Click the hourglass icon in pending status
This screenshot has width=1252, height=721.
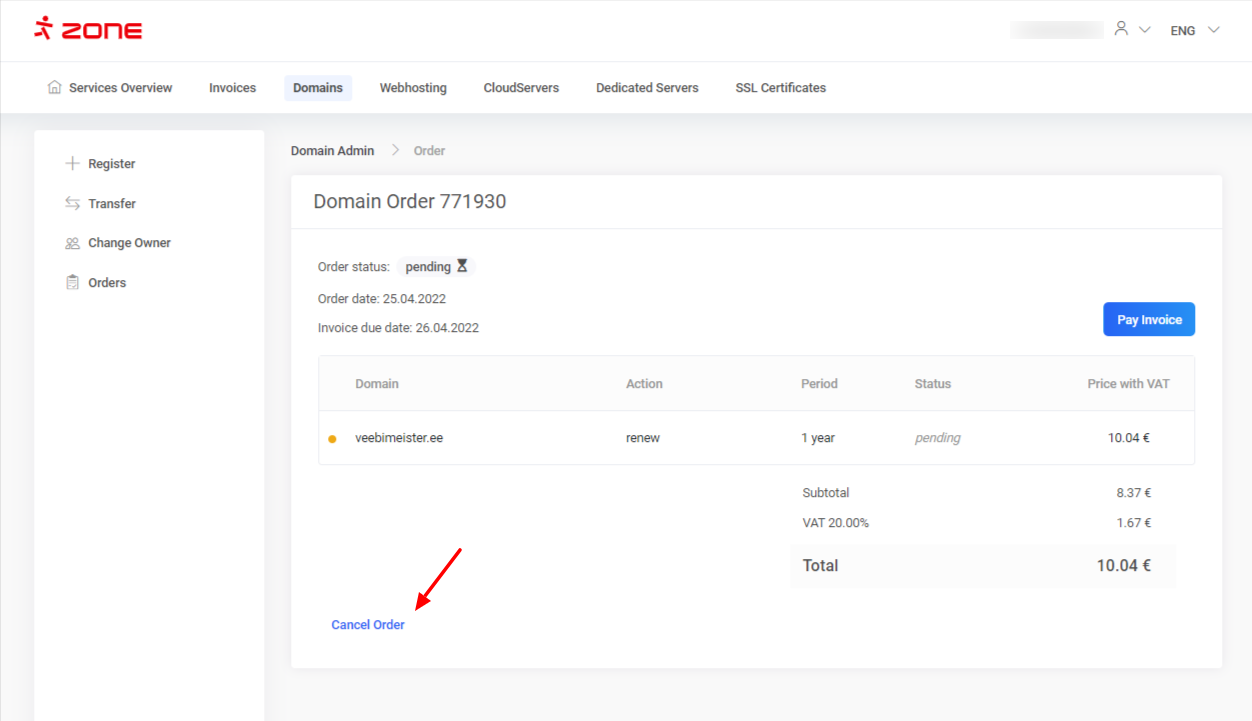(x=462, y=266)
